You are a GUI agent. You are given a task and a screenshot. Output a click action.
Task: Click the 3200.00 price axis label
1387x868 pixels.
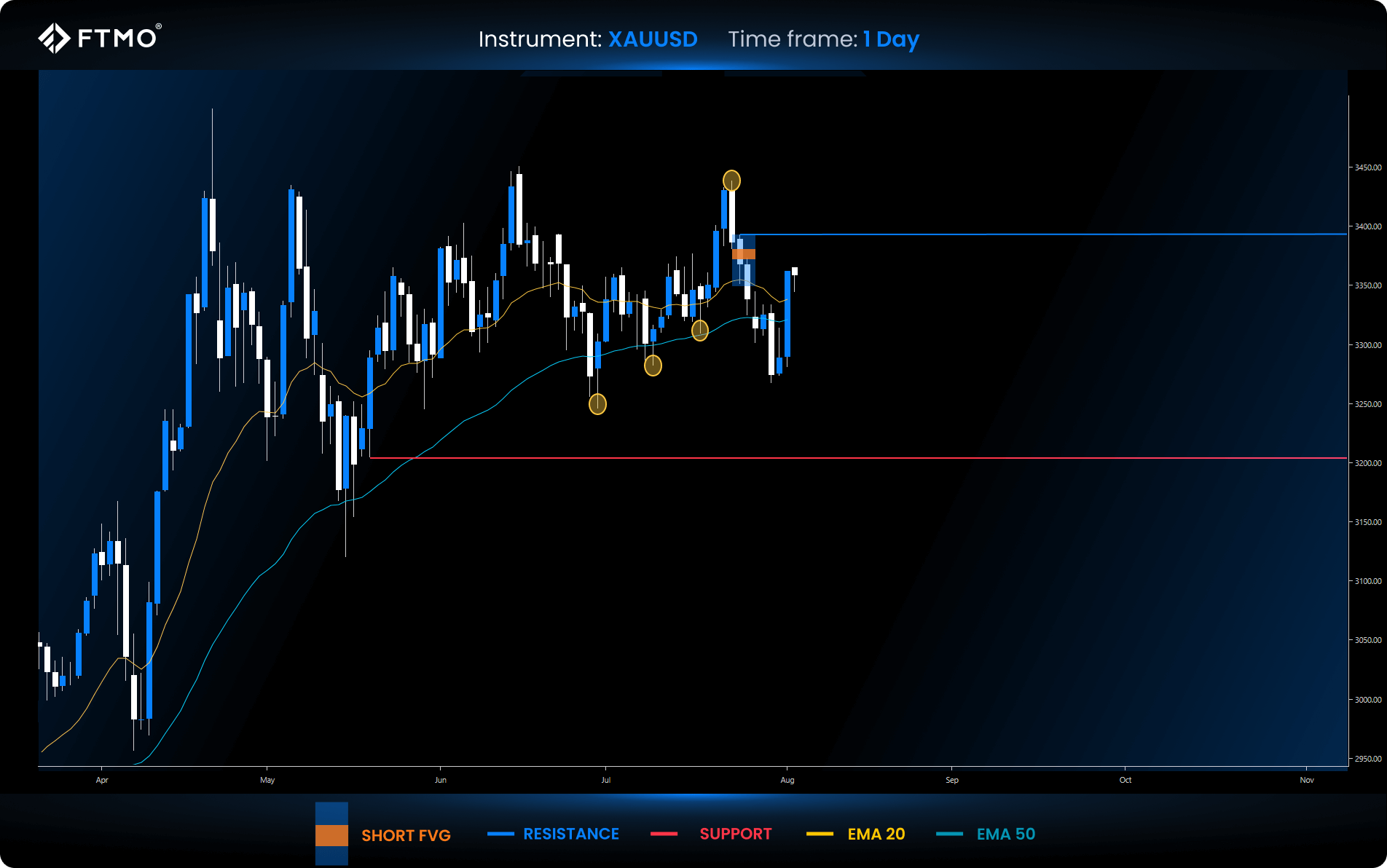tap(1367, 463)
